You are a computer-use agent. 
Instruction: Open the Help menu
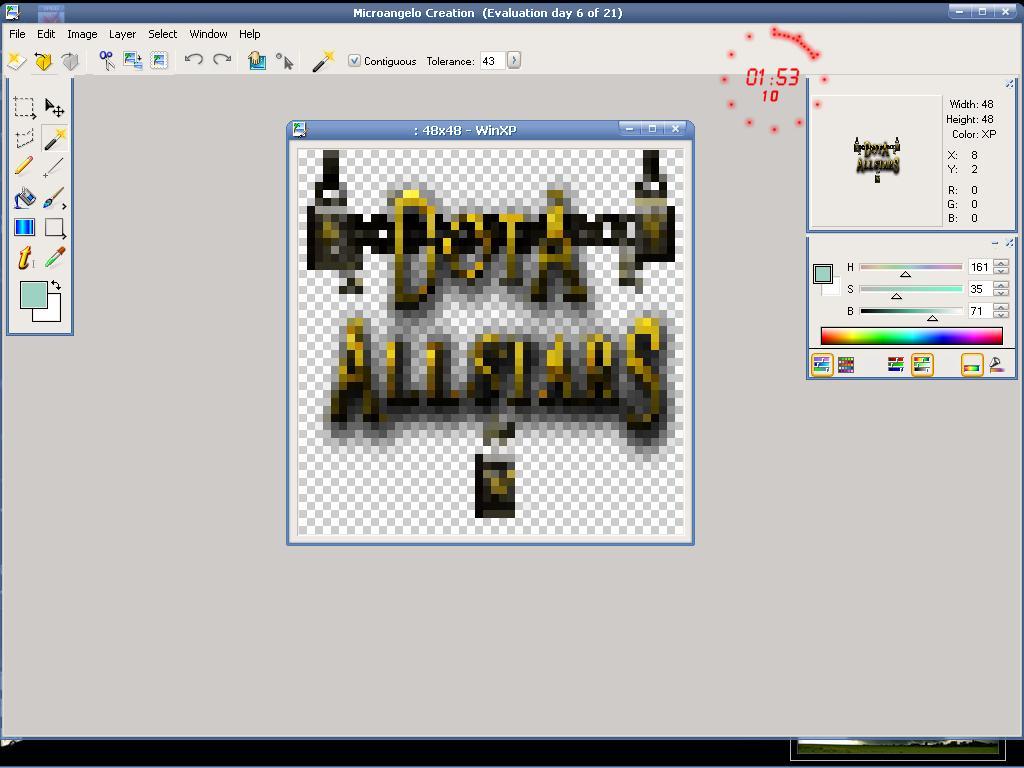click(249, 34)
